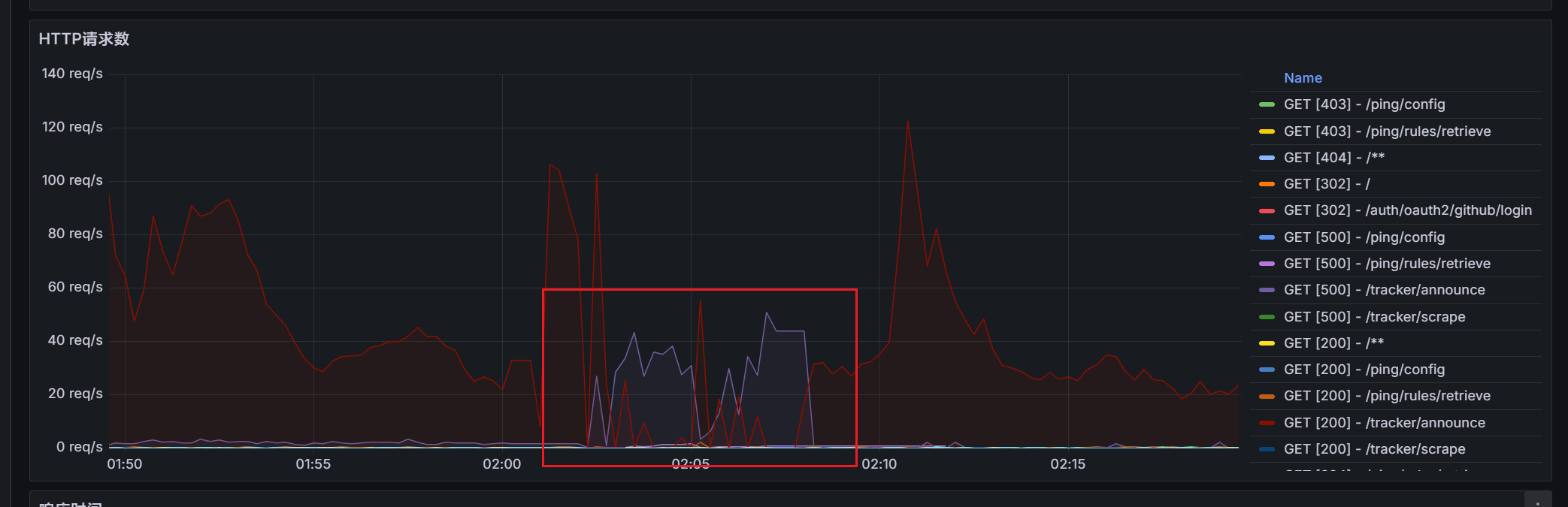The image size is (1568, 507).
Task: Click the dark blue GET [200] /tracker/scrape swatch
Action: (x=1267, y=449)
